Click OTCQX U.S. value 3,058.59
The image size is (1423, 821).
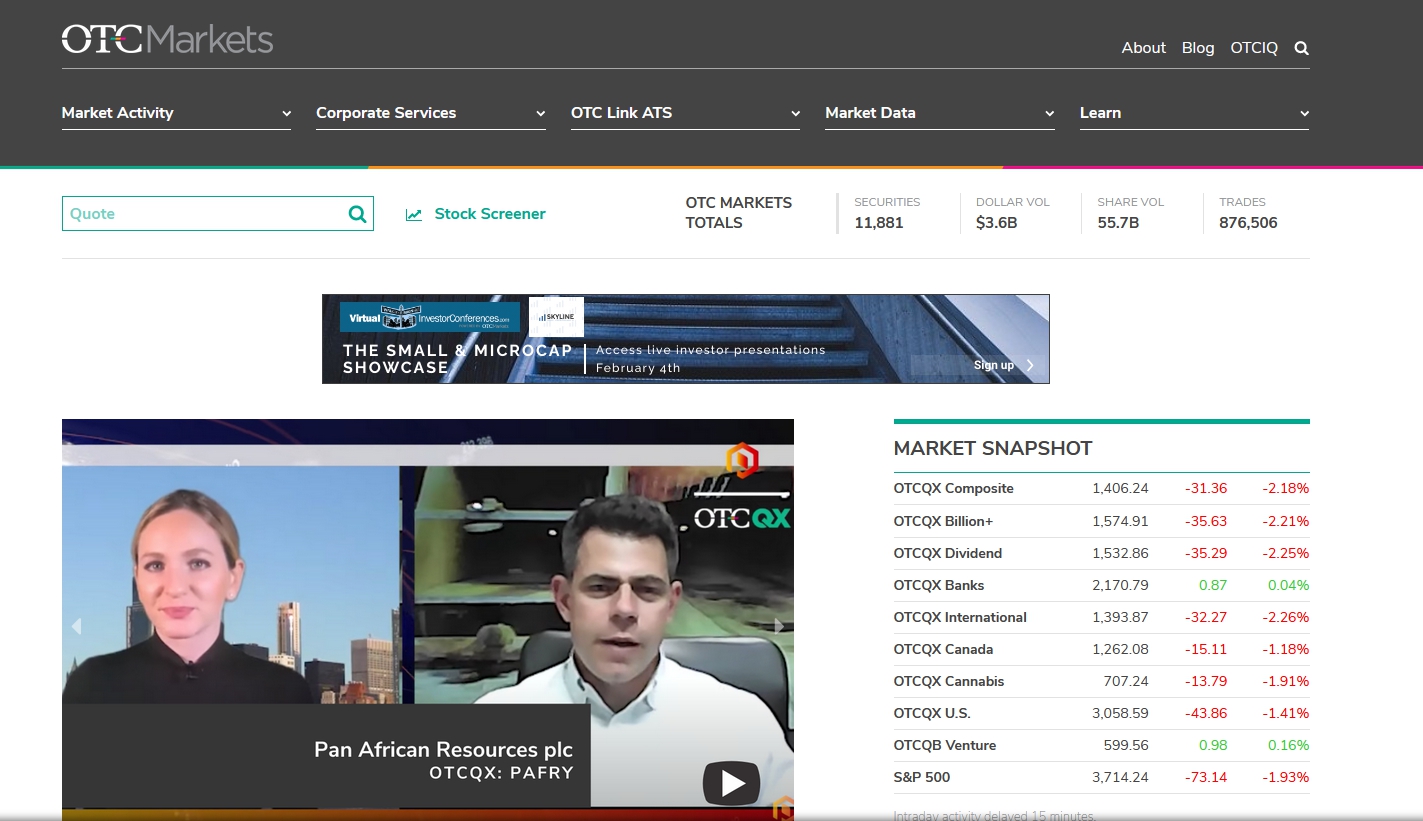(1120, 713)
